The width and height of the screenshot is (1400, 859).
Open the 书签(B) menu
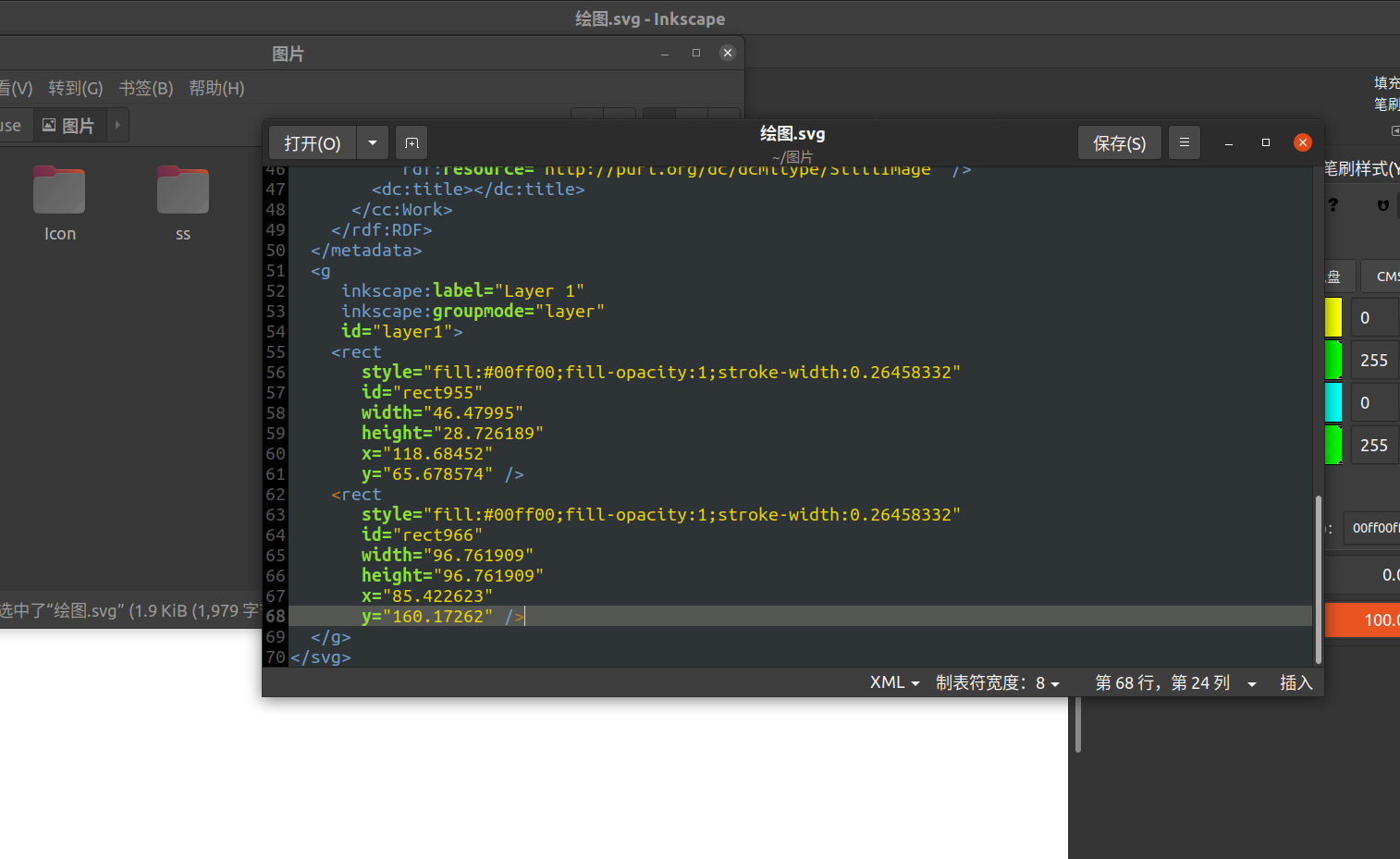click(146, 89)
